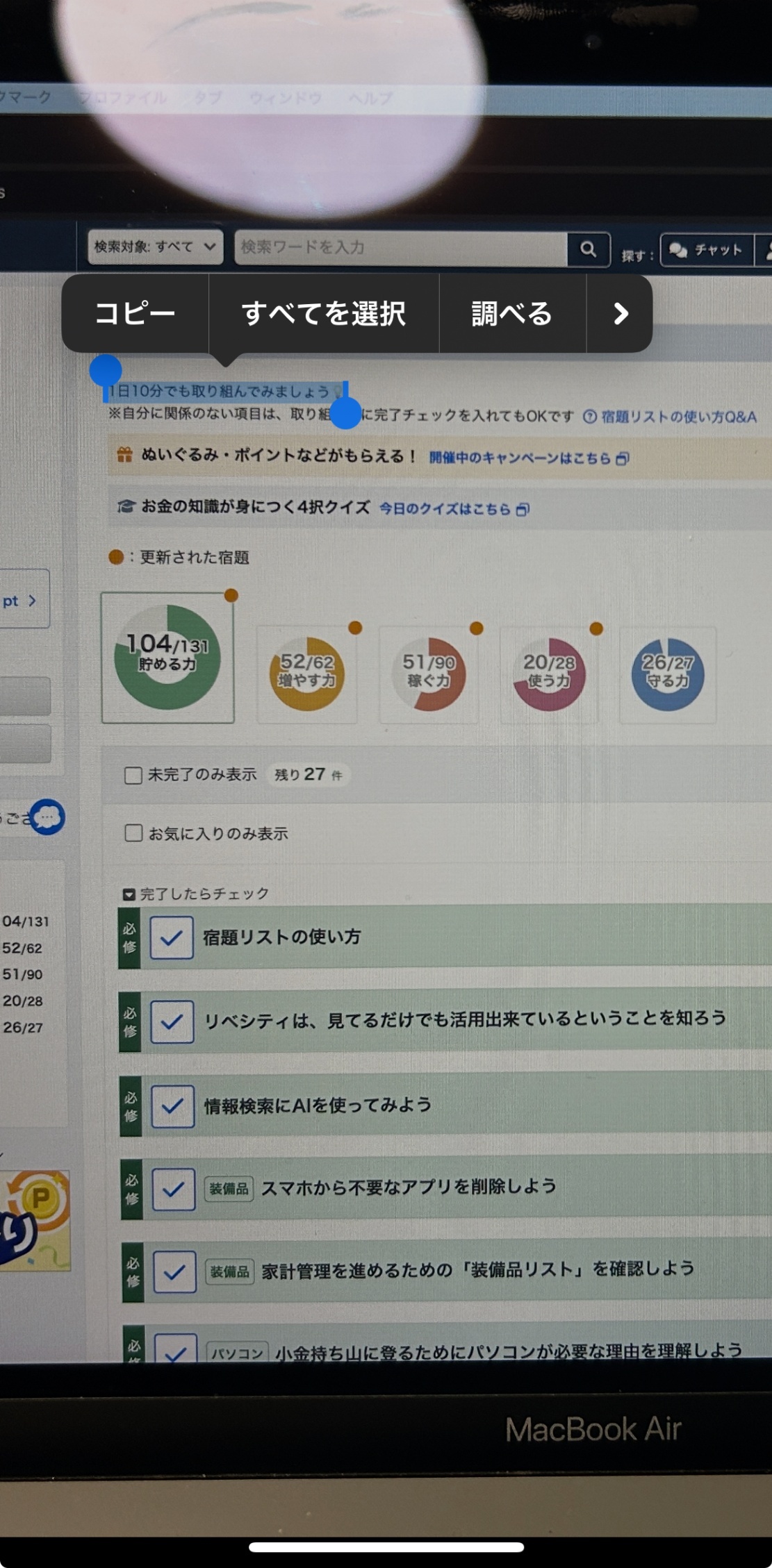The height and width of the screenshot is (1568, 772).
Task: Open the pt arrow button in sidebar
Action: (x=24, y=599)
